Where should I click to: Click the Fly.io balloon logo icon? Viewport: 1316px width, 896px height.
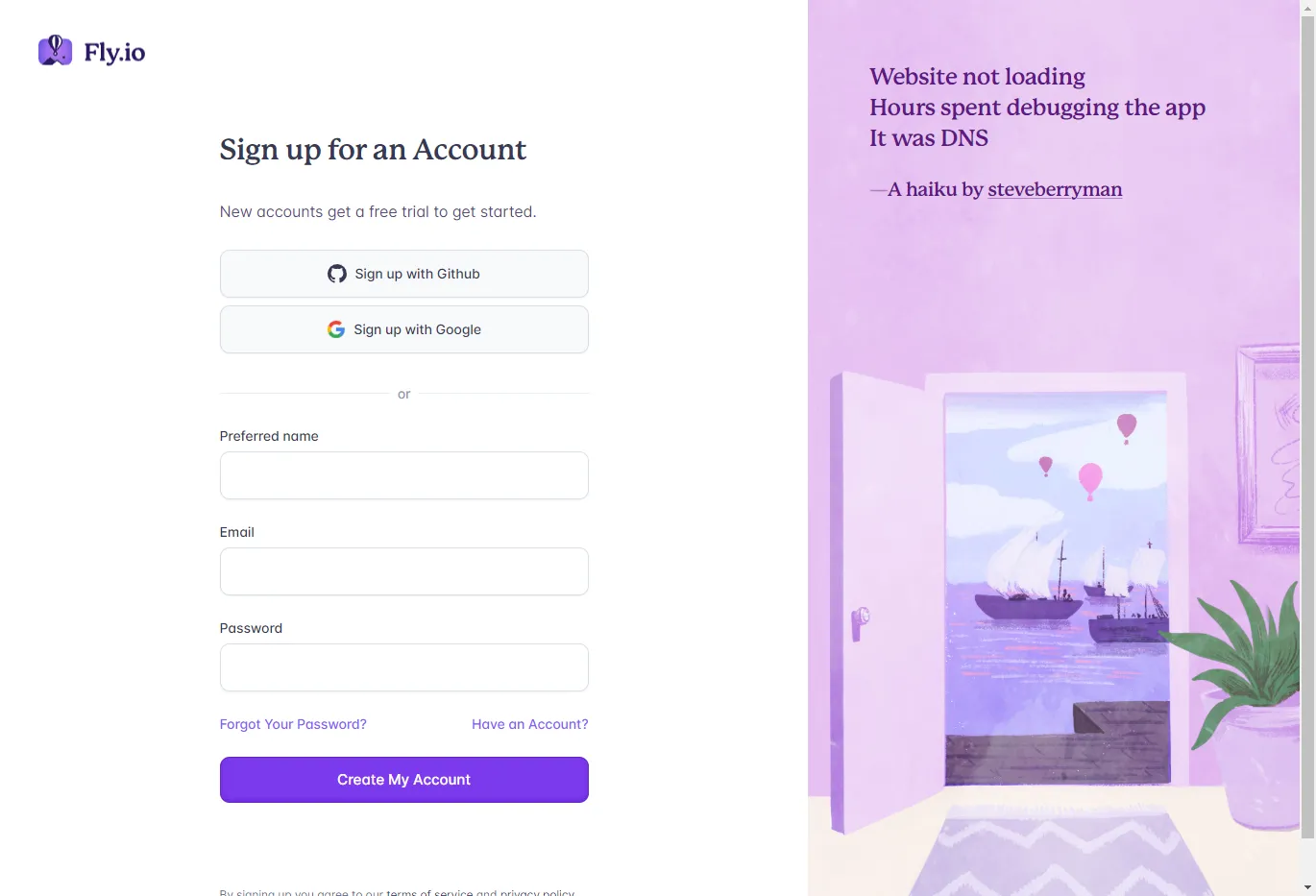(55, 51)
